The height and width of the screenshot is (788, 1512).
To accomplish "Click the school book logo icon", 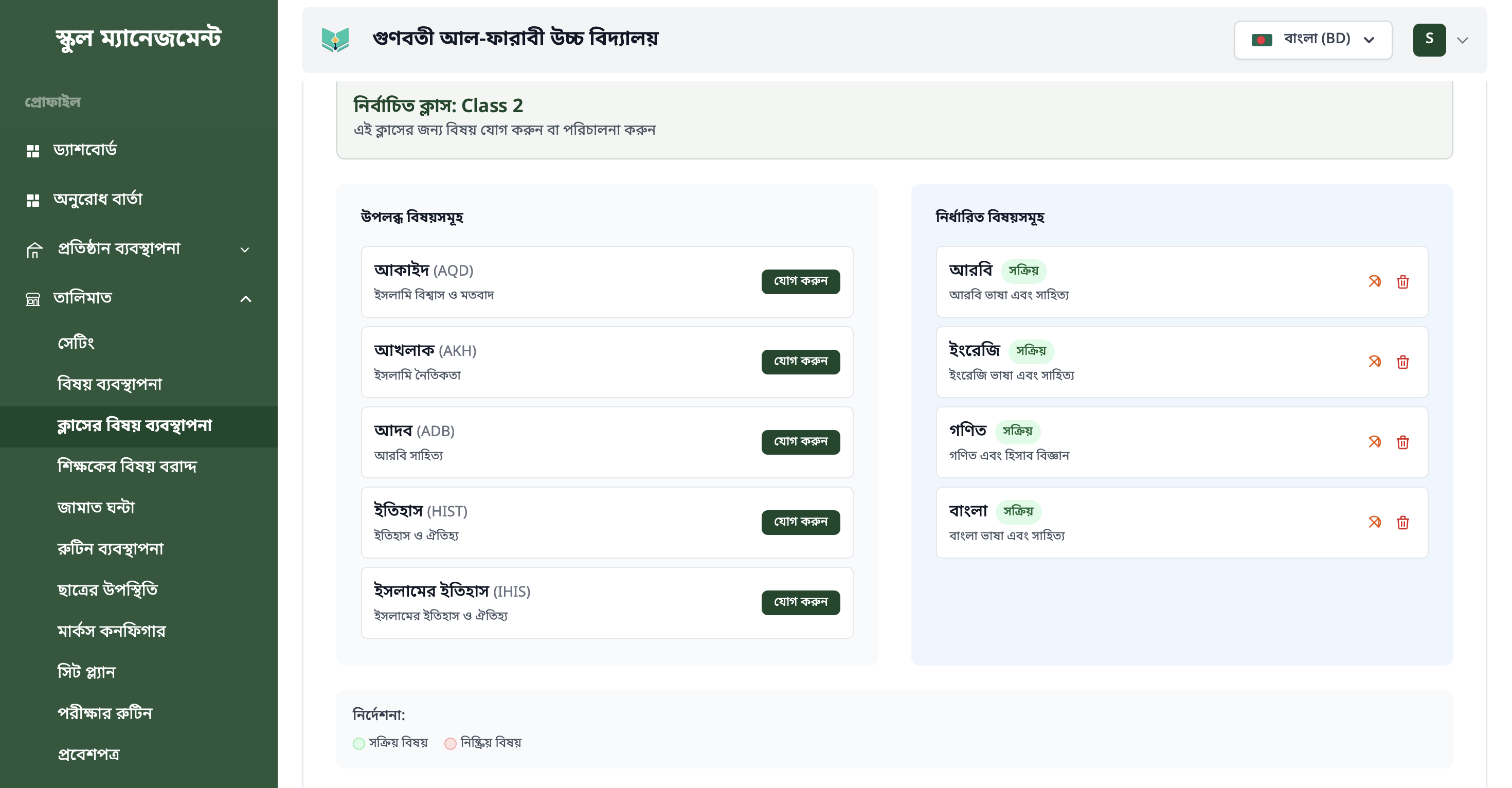I will point(335,39).
